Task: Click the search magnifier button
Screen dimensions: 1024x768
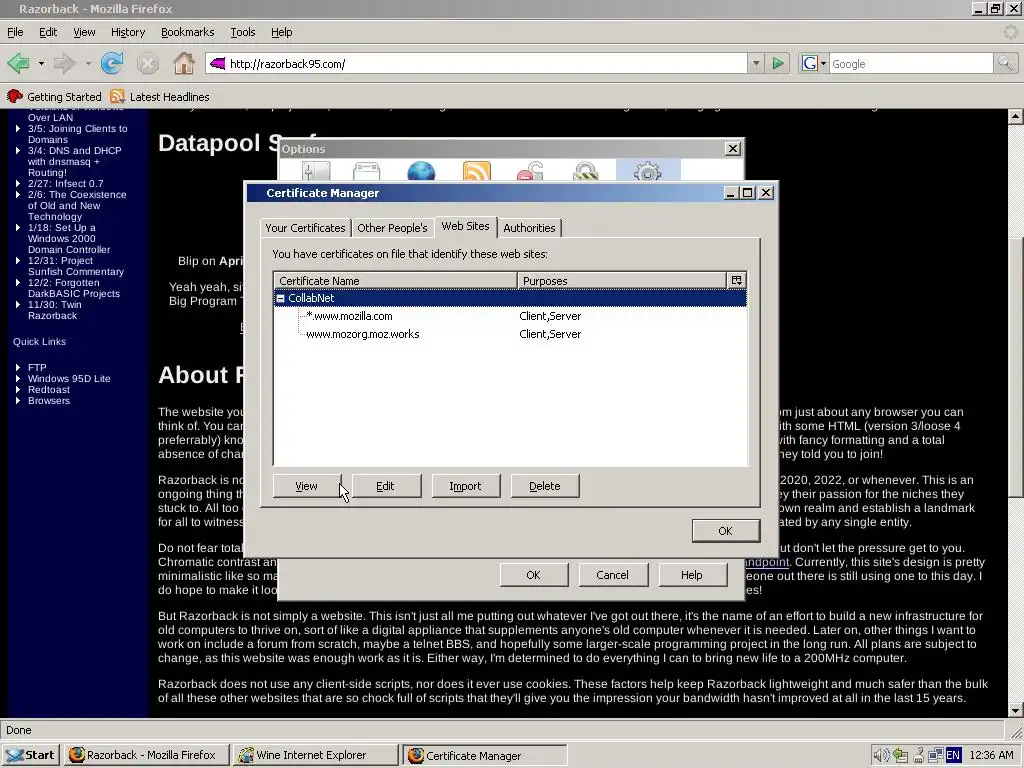Action: point(1005,63)
